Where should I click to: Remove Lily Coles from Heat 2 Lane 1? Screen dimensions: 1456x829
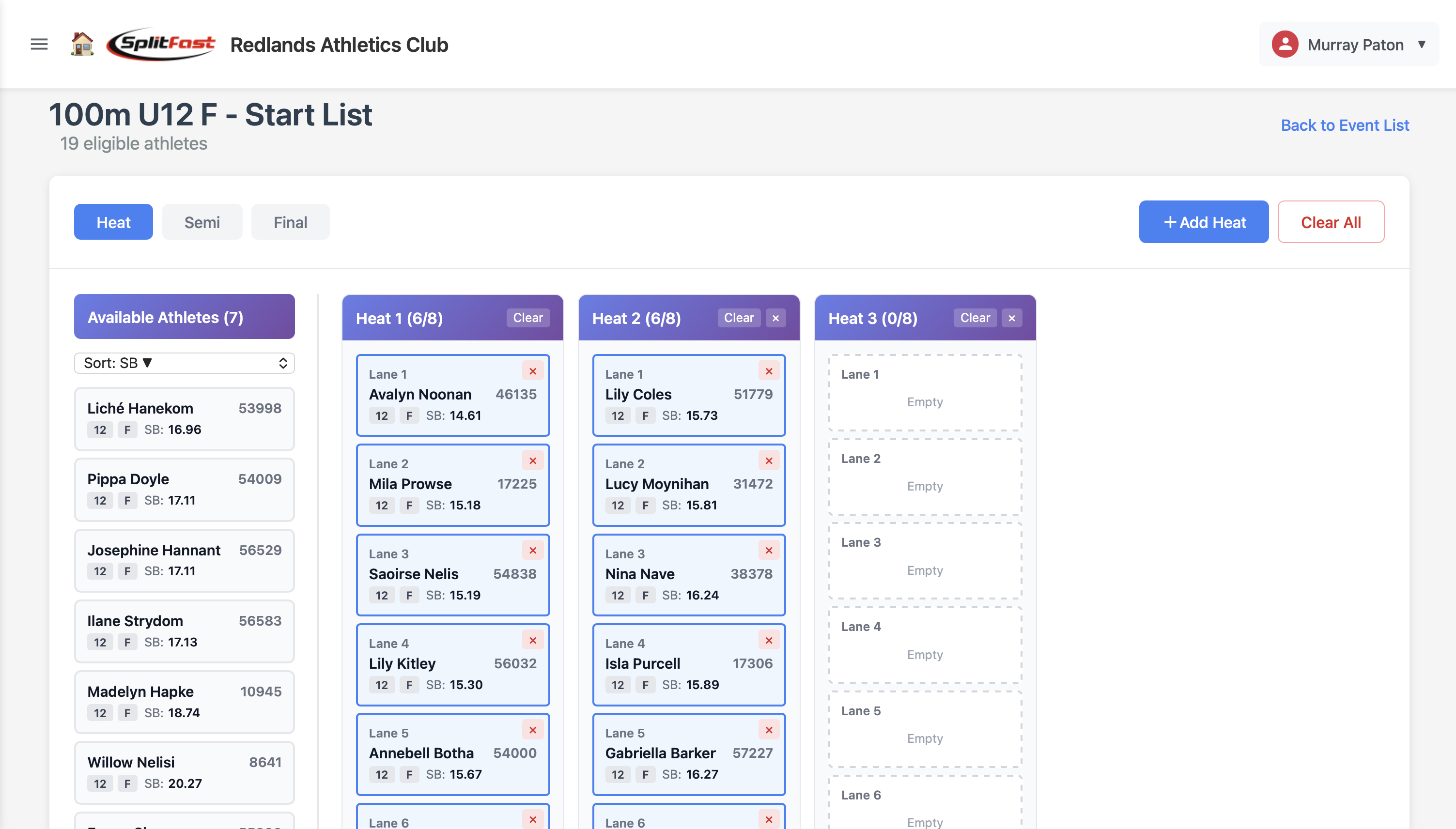tap(769, 370)
